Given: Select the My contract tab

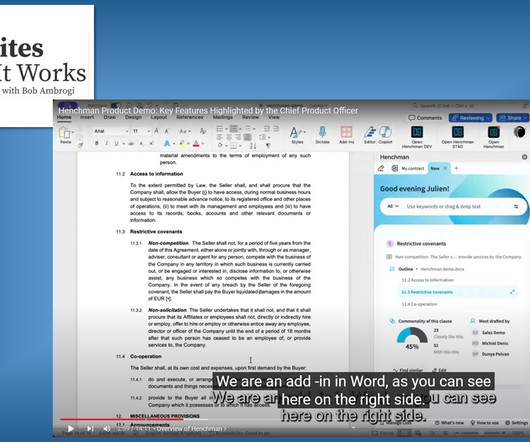Looking at the screenshot, I should click(408, 168).
